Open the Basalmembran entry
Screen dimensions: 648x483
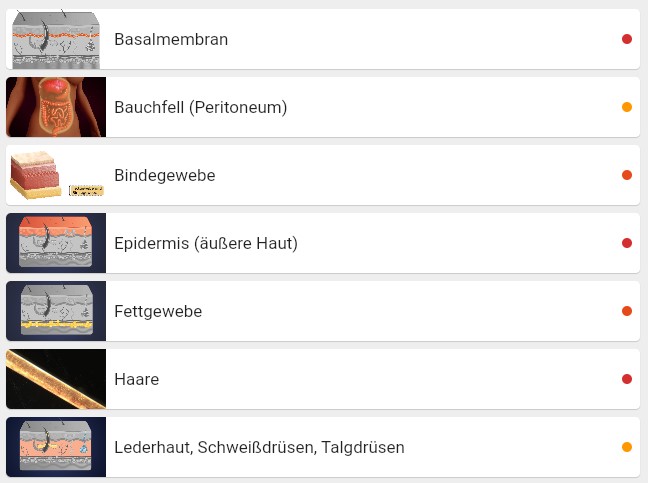tap(323, 39)
